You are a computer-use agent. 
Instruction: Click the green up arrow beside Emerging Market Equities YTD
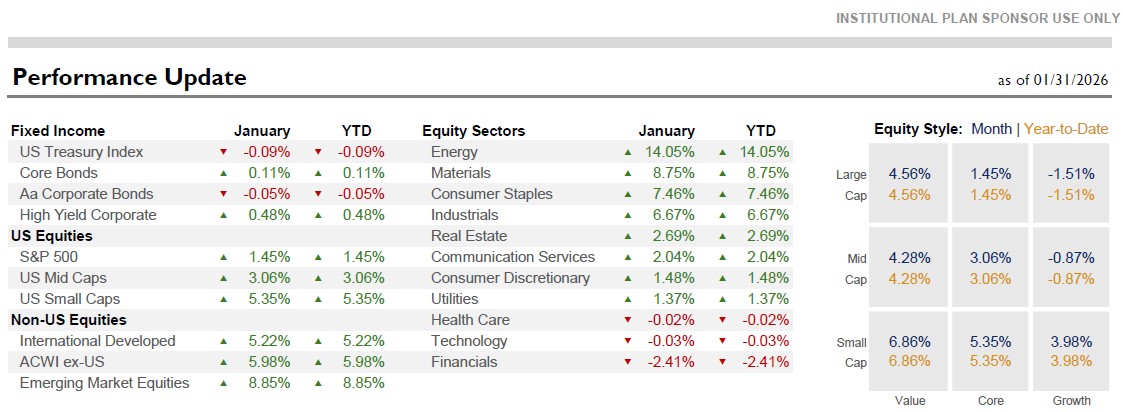[319, 383]
